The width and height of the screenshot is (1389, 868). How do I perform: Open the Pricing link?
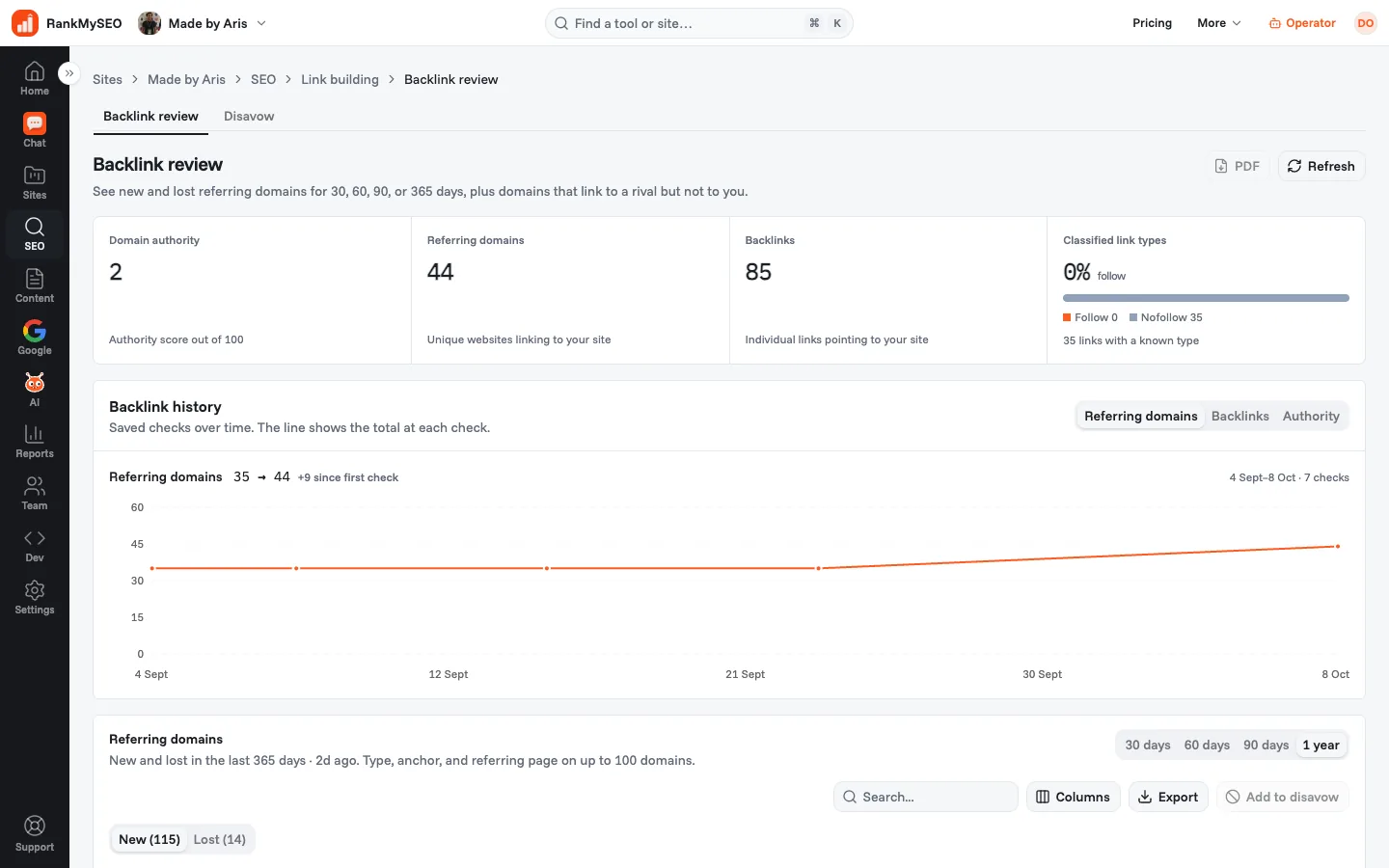1152,23
